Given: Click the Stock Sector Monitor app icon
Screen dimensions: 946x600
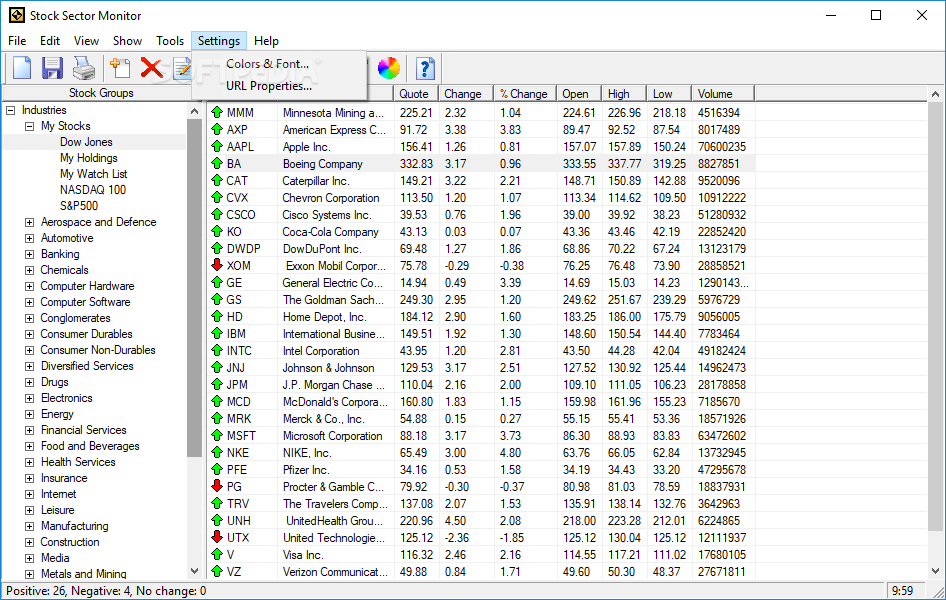Looking at the screenshot, I should click(16, 16).
